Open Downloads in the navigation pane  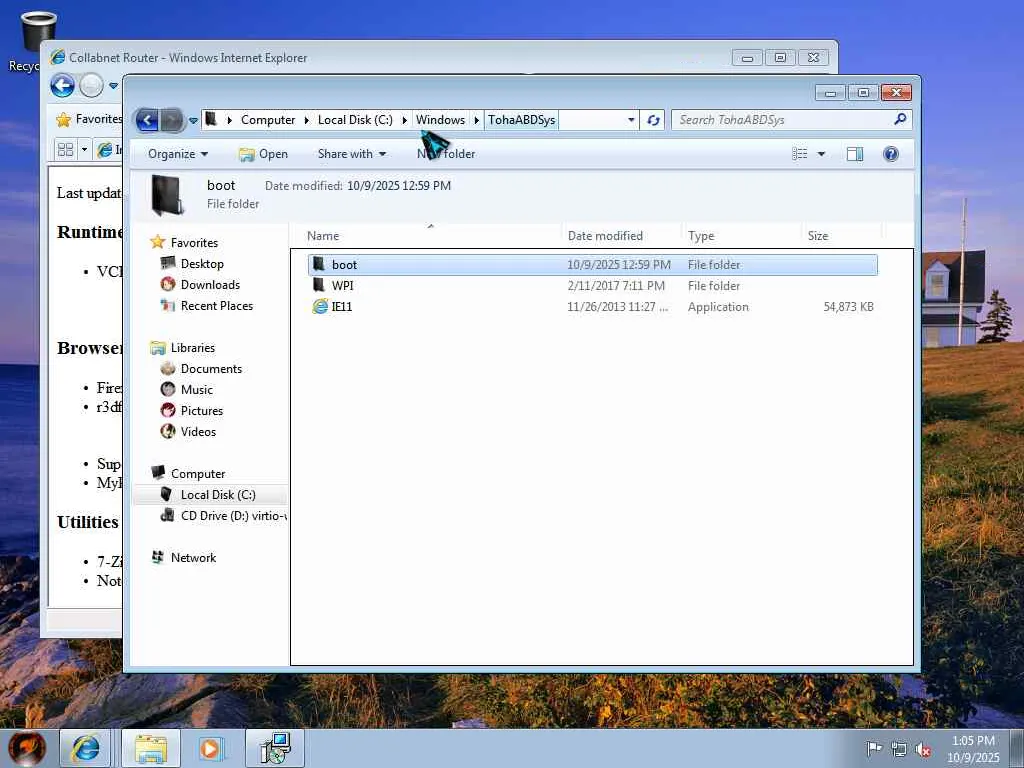210,285
